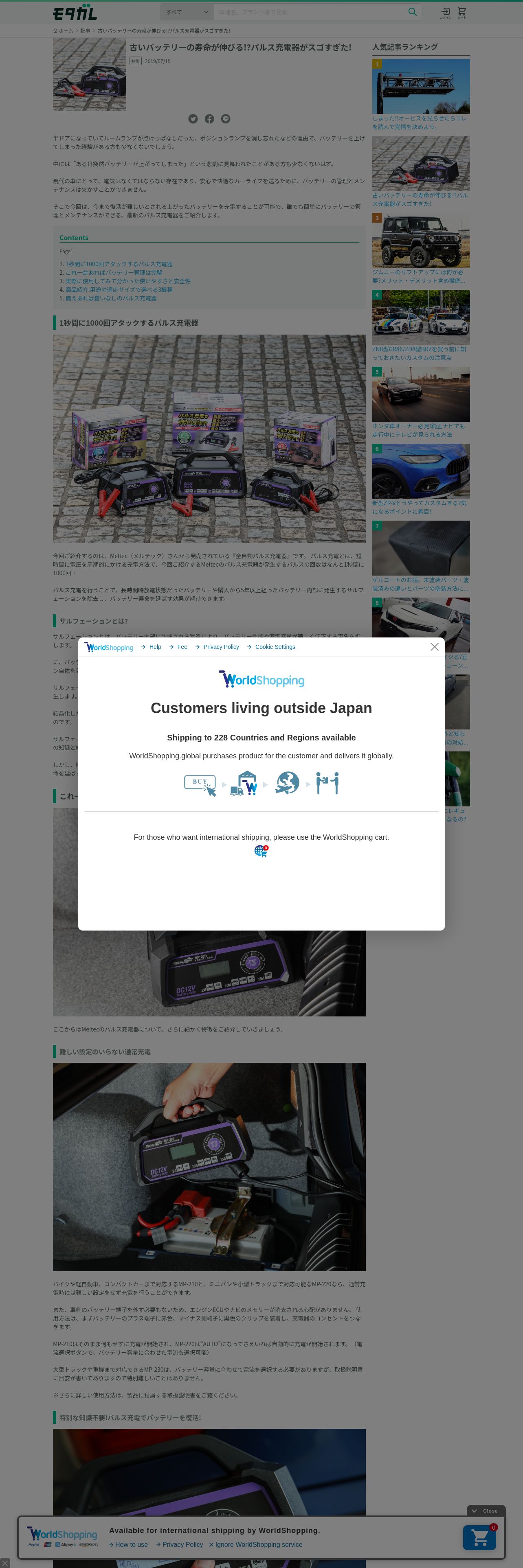The height and width of the screenshot is (1568, 523).
Task: Click the large WorldShopping logo in dialog
Action: coord(261,679)
